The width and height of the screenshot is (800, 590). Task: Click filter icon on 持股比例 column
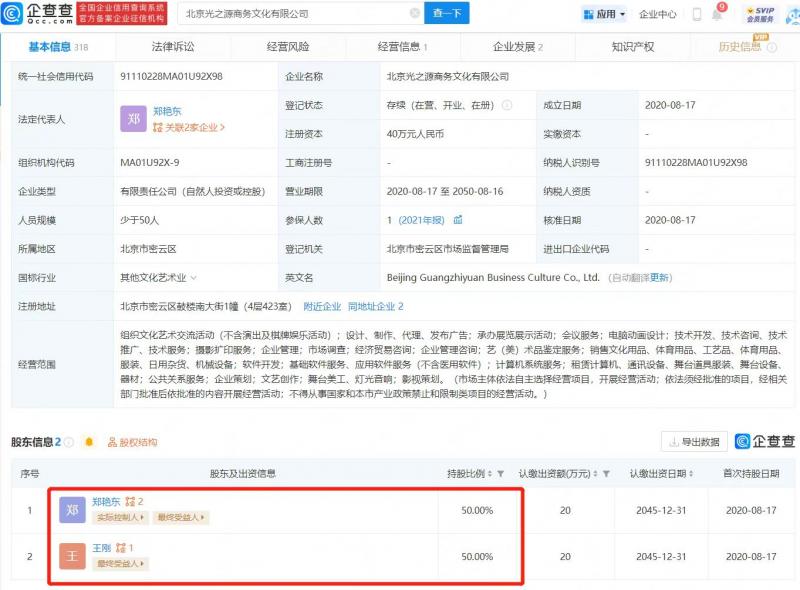[x=501, y=474]
